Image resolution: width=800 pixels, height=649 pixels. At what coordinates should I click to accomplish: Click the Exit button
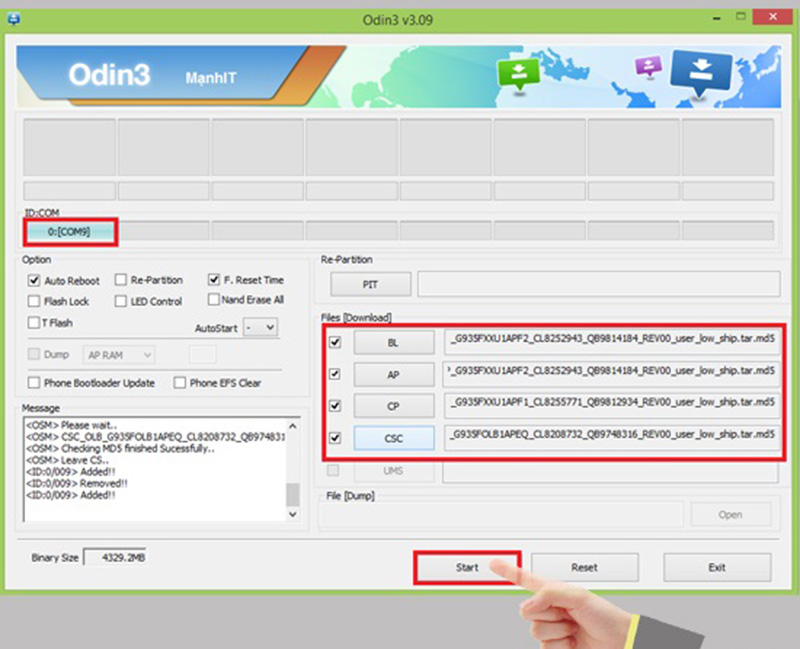[x=717, y=567]
